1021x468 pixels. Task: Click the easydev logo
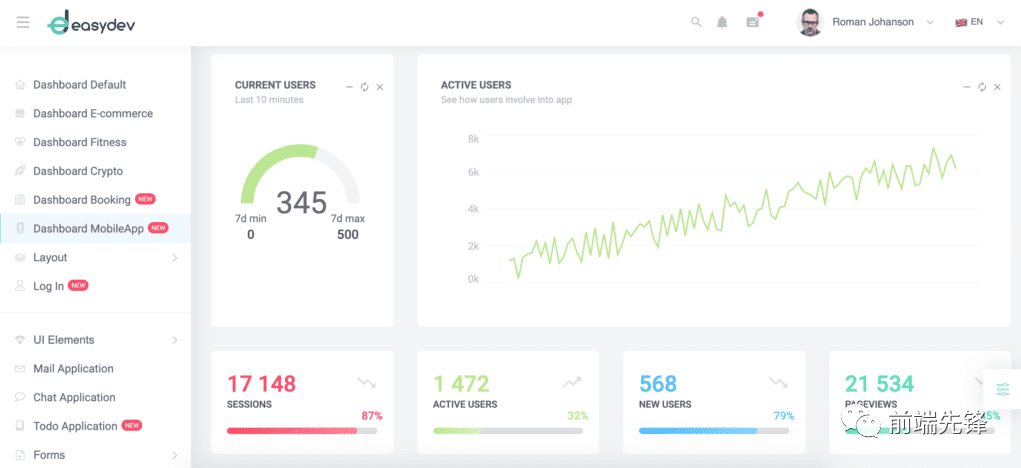(91, 23)
